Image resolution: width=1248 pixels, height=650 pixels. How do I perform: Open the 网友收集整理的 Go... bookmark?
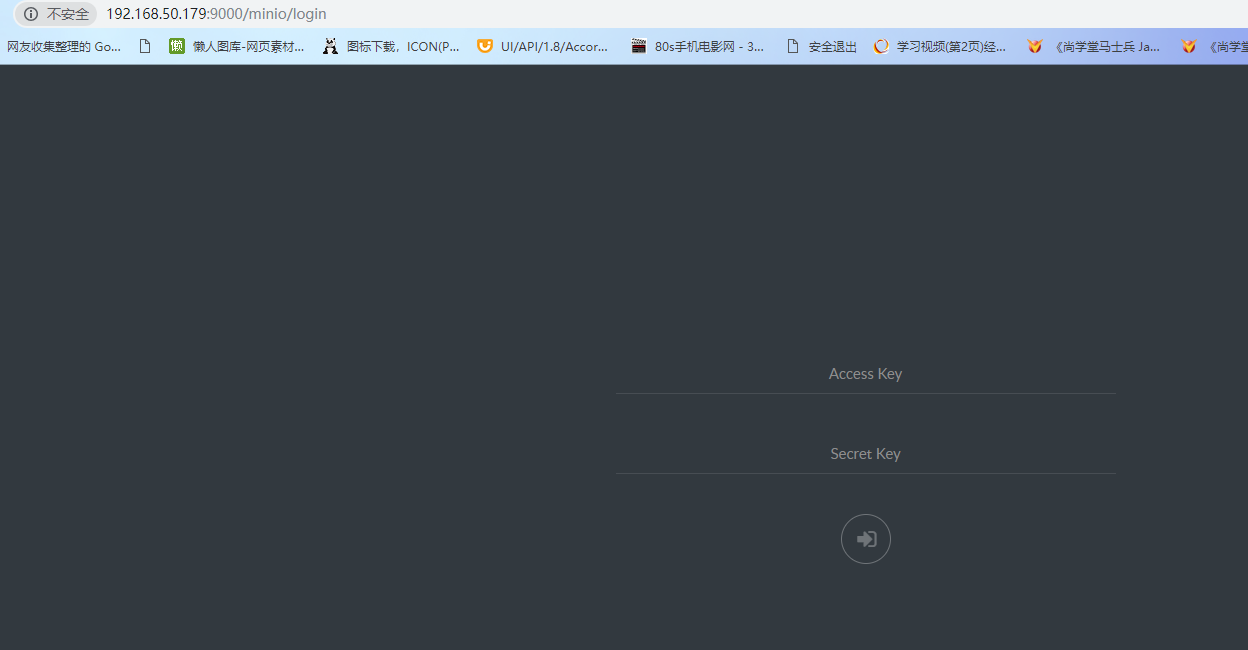point(64,46)
